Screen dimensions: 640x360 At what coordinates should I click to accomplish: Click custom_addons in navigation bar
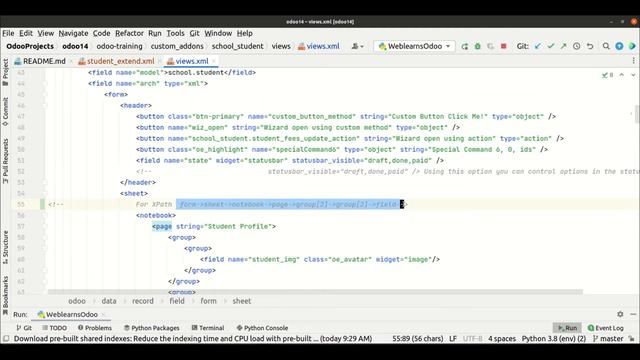177,46
